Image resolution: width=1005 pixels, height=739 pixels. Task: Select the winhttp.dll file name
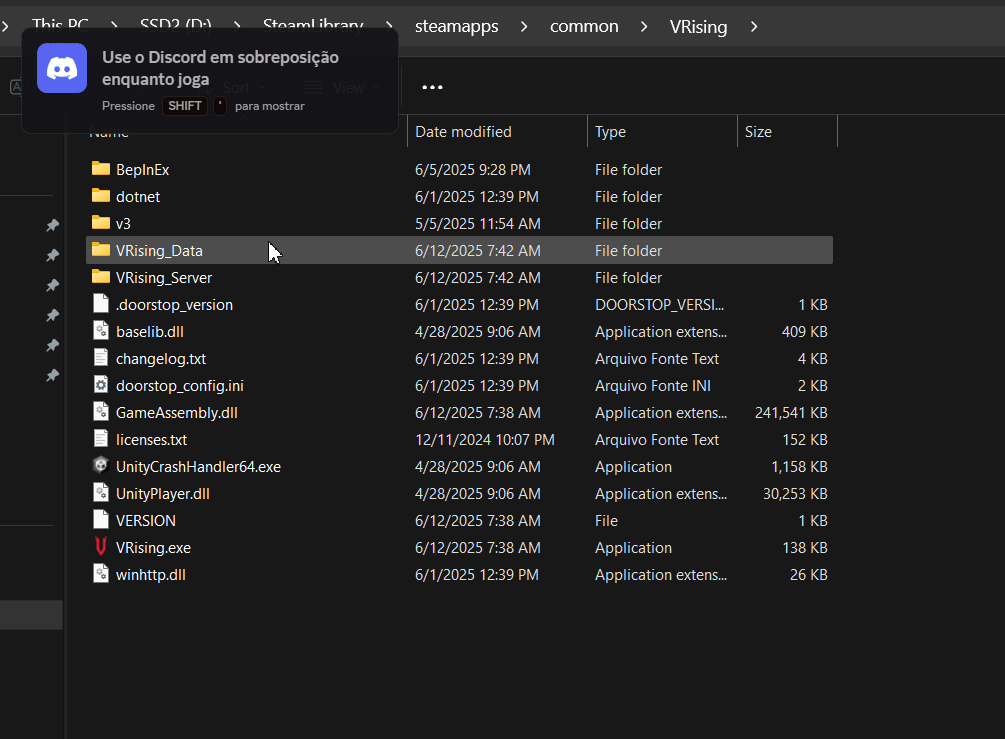coord(151,575)
